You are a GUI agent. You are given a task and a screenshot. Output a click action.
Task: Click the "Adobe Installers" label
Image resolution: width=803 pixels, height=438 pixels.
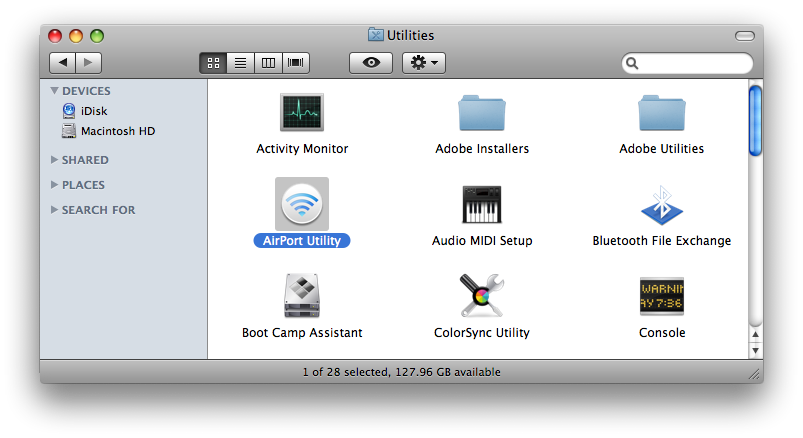pos(482,149)
